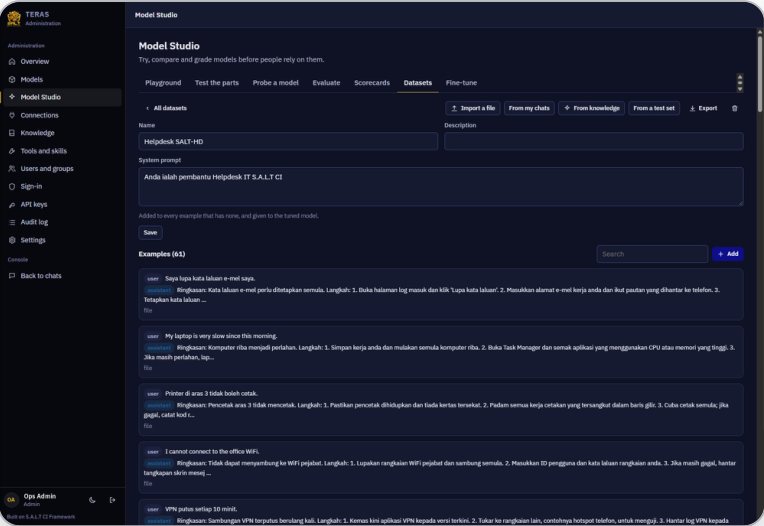
Task: Open the API keys page
Action: click(x=61, y=204)
